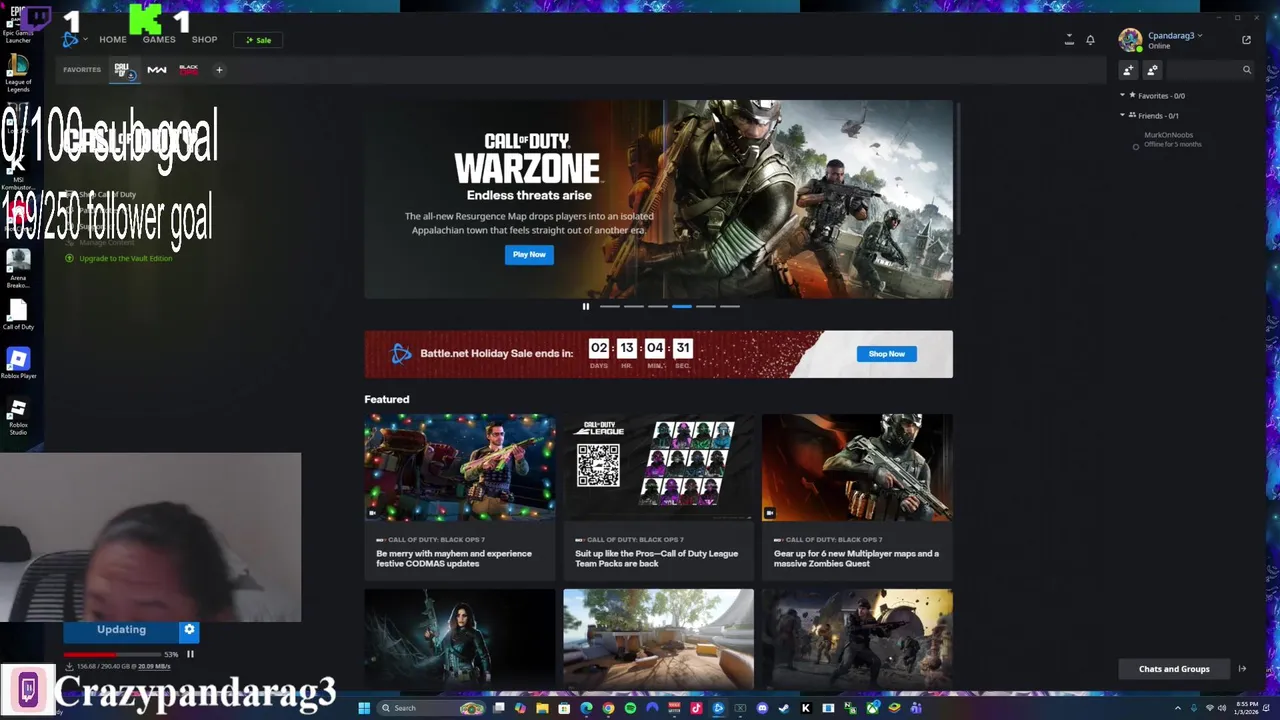The width and height of the screenshot is (1280, 720).
Task: Select the Black Ops game icon
Action: pyautogui.click(x=188, y=70)
